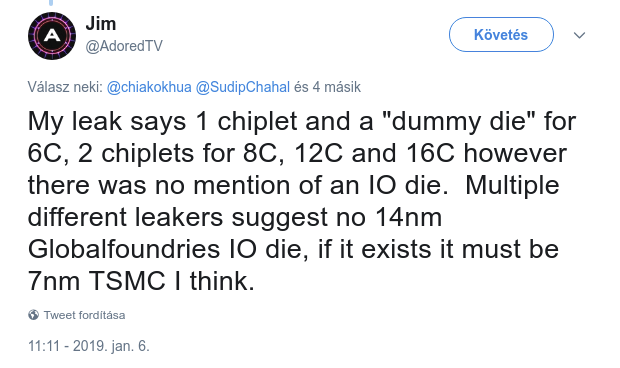Image resolution: width=620 pixels, height=368 pixels.
Task: Open the tweet timestamp 11:11 - 2019. jan. 6.
Action: pyautogui.click(x=89, y=346)
